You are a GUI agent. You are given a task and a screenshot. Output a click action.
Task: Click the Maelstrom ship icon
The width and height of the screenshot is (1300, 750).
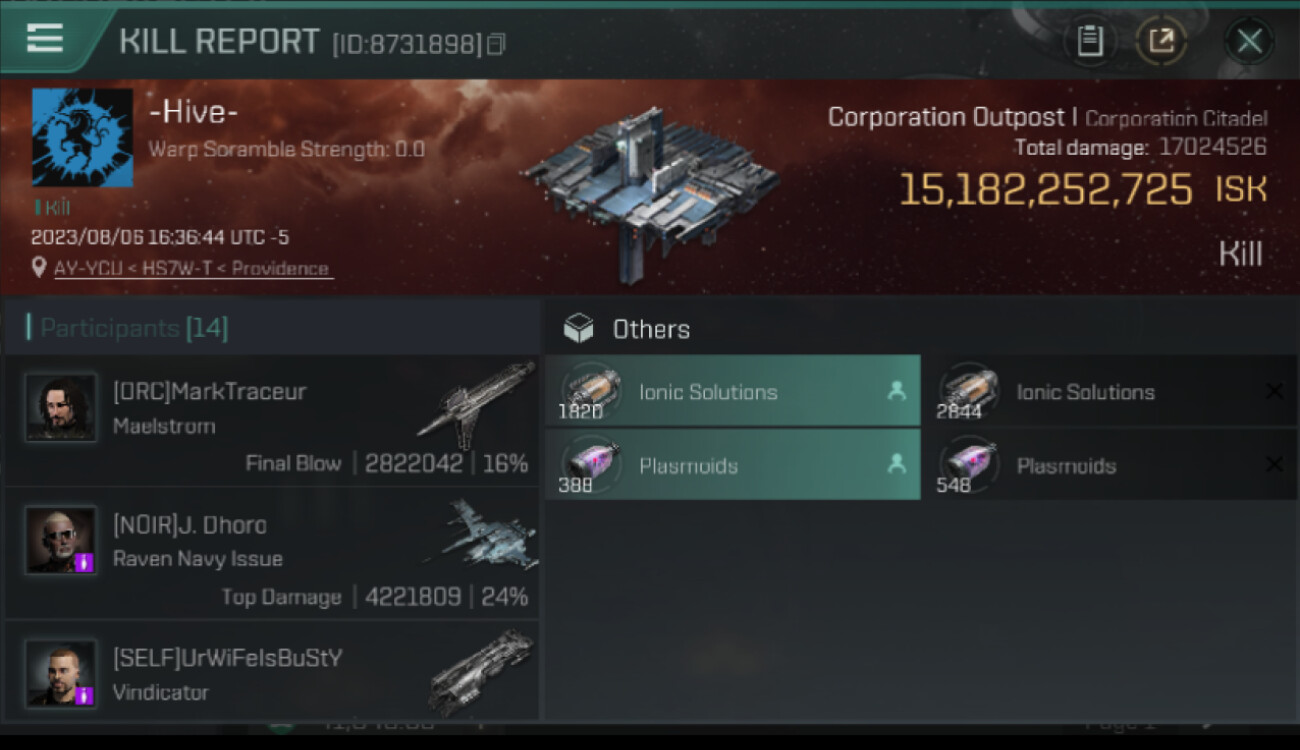[477, 404]
